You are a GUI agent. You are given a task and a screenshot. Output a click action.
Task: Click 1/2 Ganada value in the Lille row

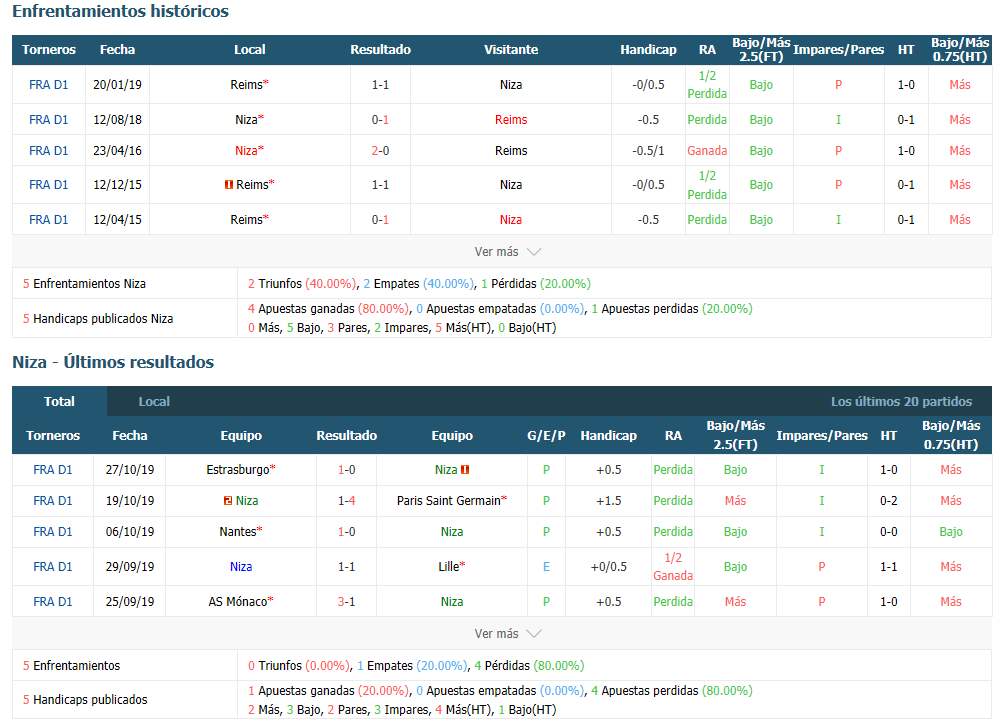coord(673,567)
